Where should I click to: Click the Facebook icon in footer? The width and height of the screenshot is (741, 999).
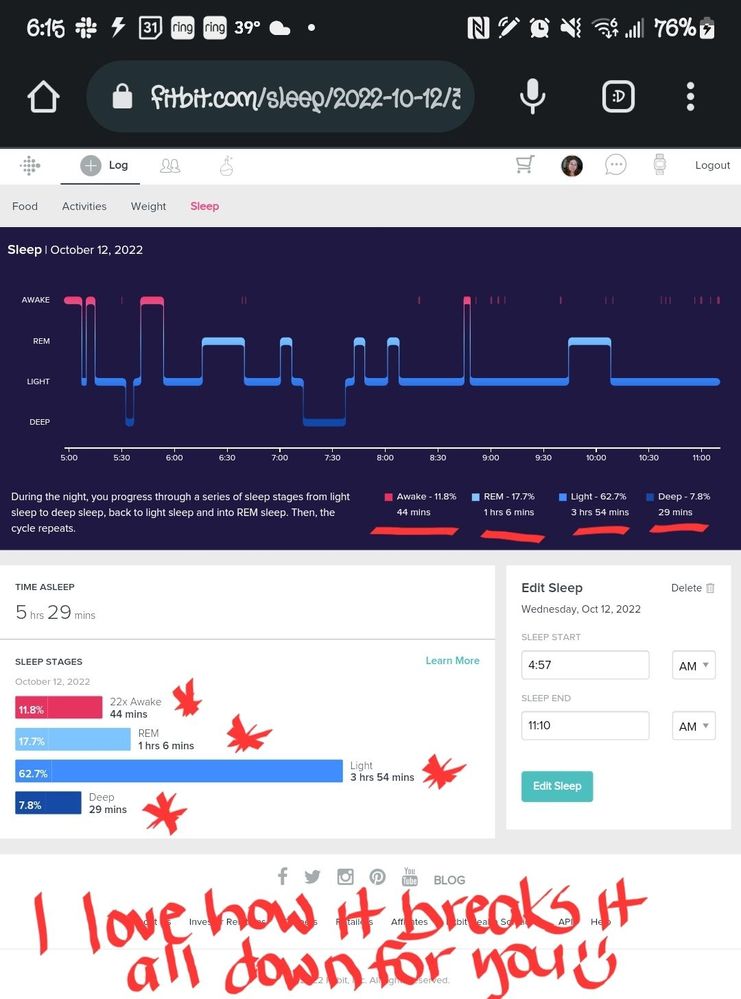tap(283, 877)
